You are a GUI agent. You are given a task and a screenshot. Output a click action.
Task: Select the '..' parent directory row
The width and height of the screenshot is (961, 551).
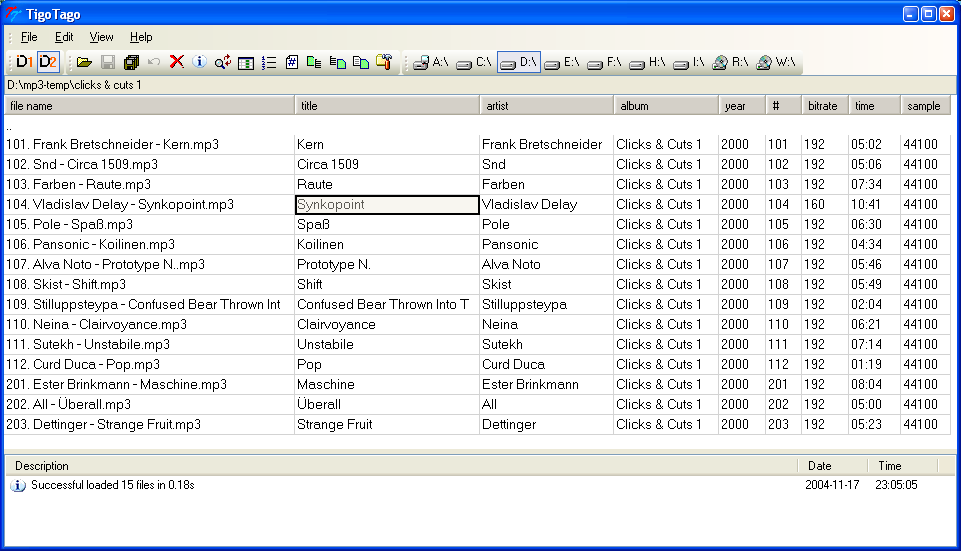tap(10, 126)
